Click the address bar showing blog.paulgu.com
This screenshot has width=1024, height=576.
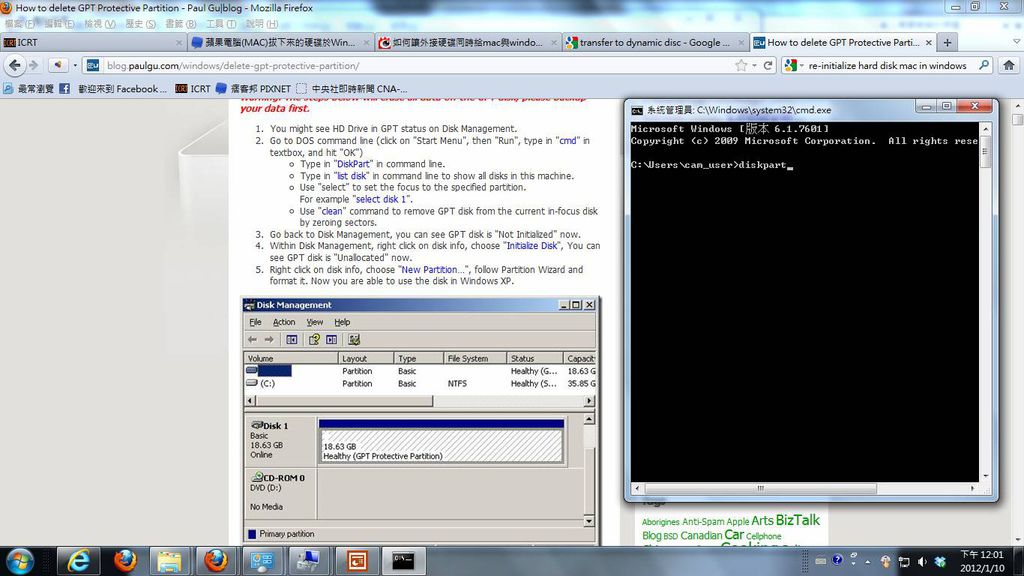[x=418, y=65]
